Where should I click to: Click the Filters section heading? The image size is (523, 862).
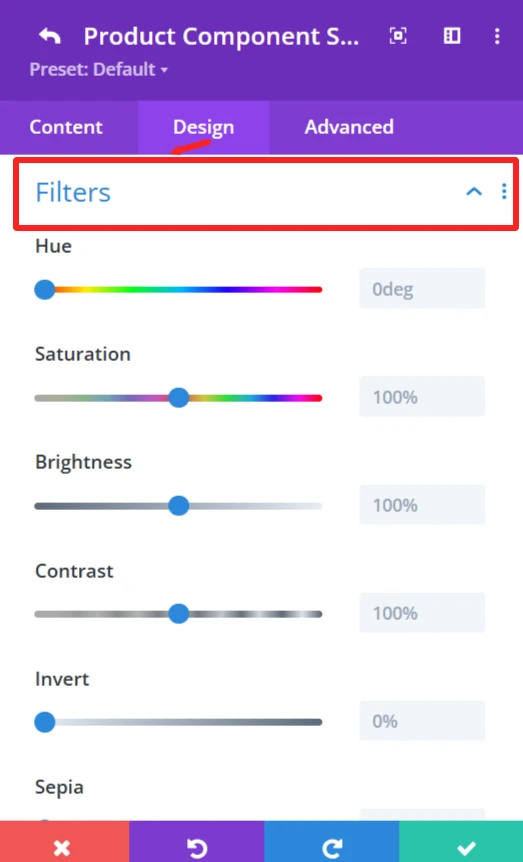pyautogui.click(x=73, y=192)
